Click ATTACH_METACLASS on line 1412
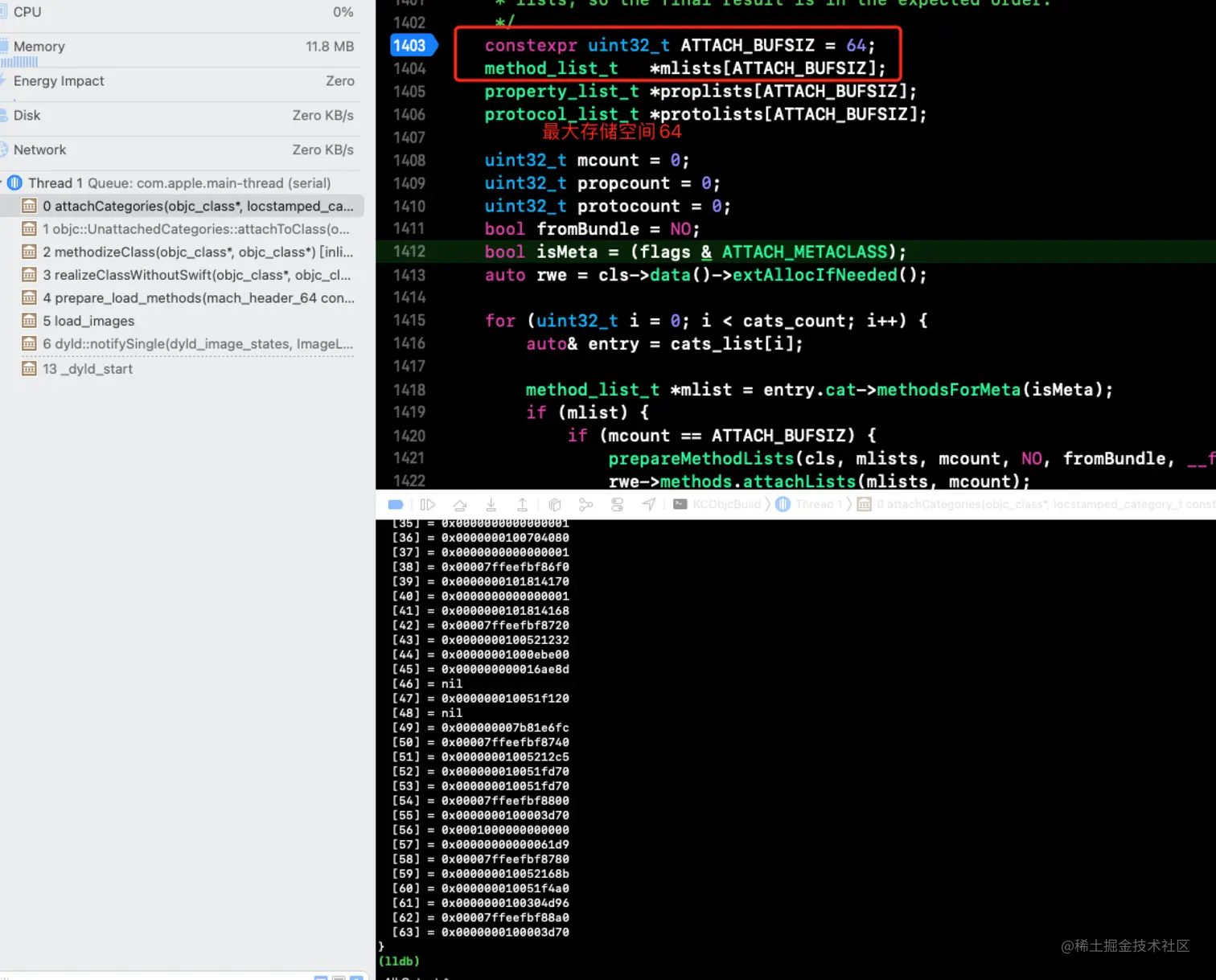 (x=804, y=252)
